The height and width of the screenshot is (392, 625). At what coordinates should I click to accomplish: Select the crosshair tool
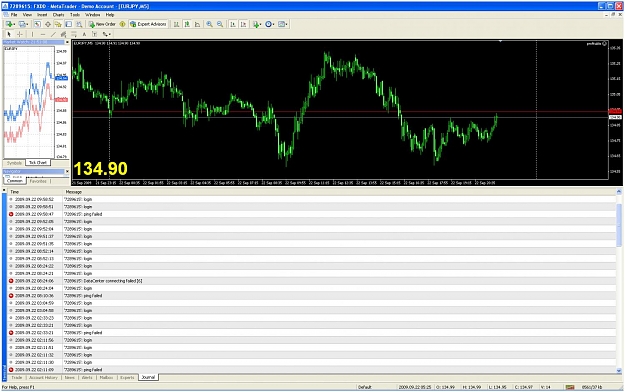coord(20,34)
